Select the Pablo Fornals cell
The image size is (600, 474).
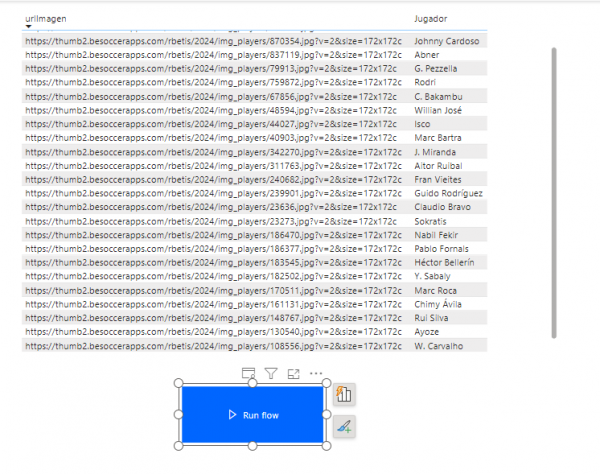point(441,249)
